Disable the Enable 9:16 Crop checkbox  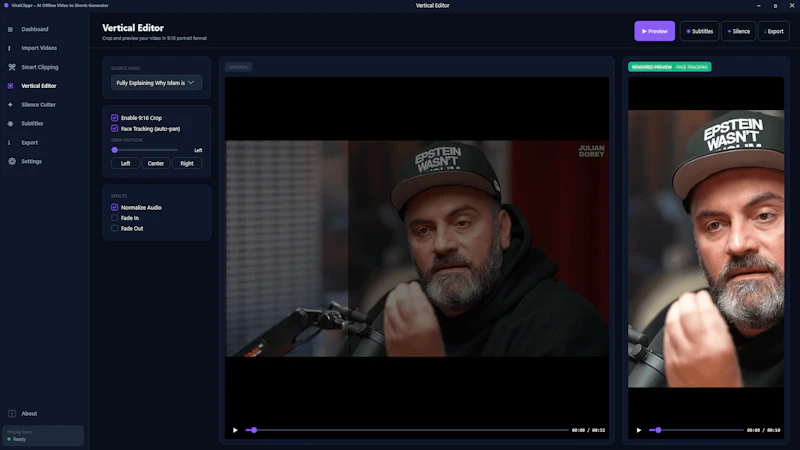click(x=114, y=117)
